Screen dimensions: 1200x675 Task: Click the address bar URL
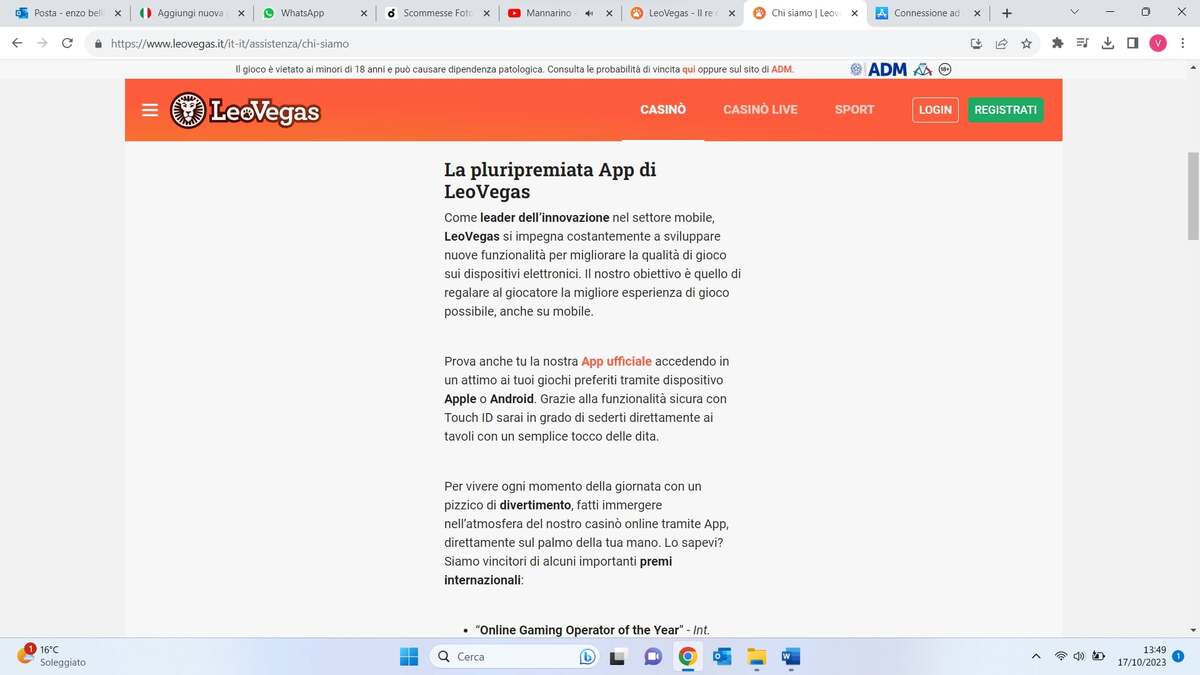click(x=230, y=44)
